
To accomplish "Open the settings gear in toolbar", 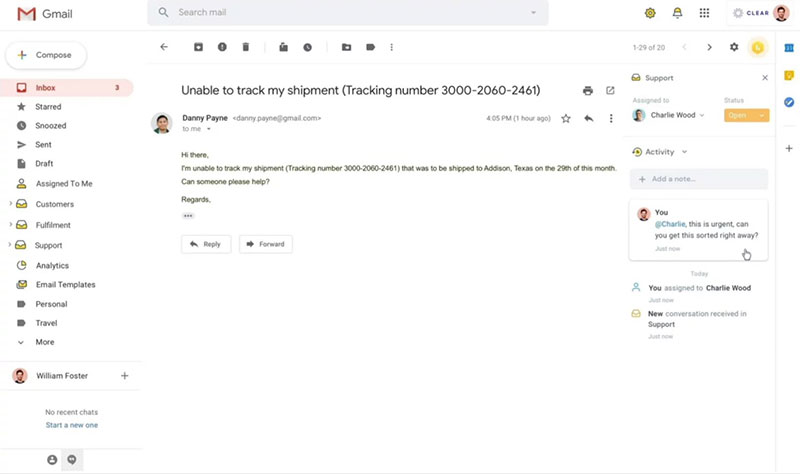I will point(734,47).
